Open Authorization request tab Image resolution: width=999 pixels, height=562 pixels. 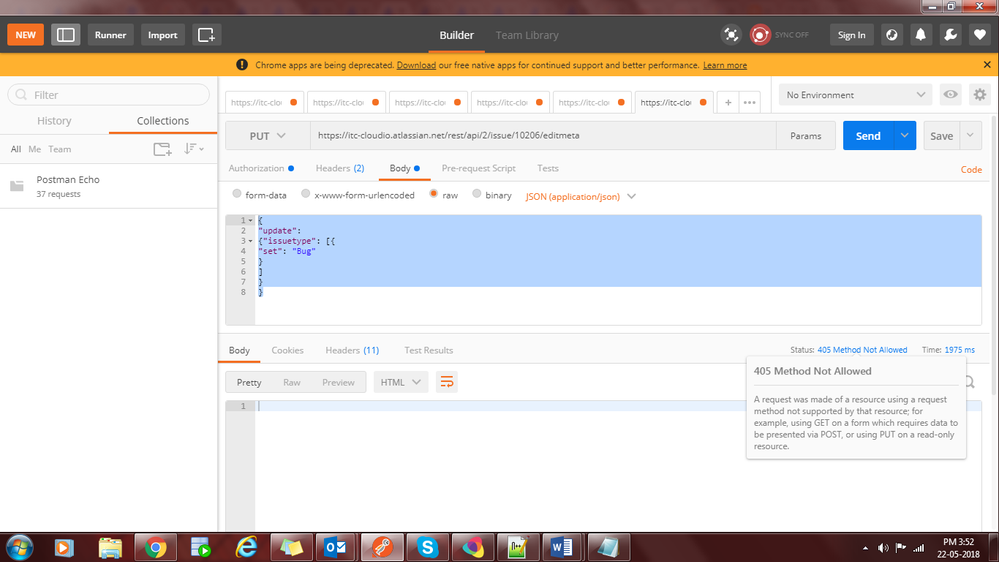[x=261, y=168]
